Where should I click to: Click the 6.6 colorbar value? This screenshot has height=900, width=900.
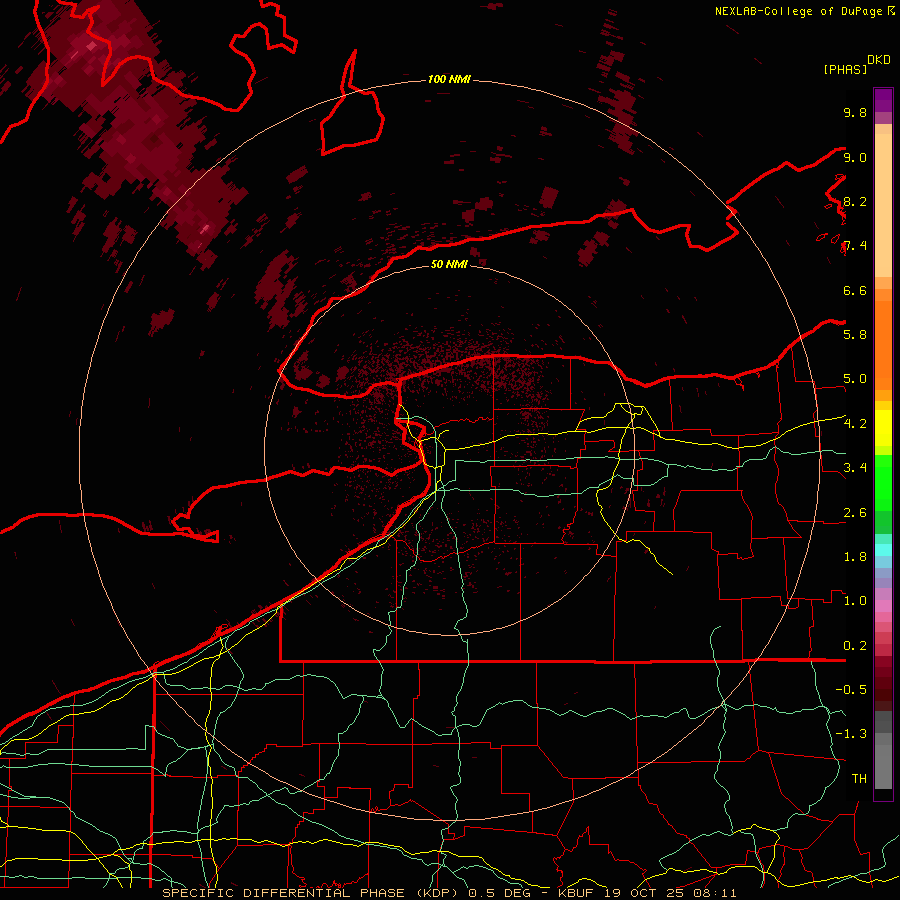pyautogui.click(x=855, y=290)
